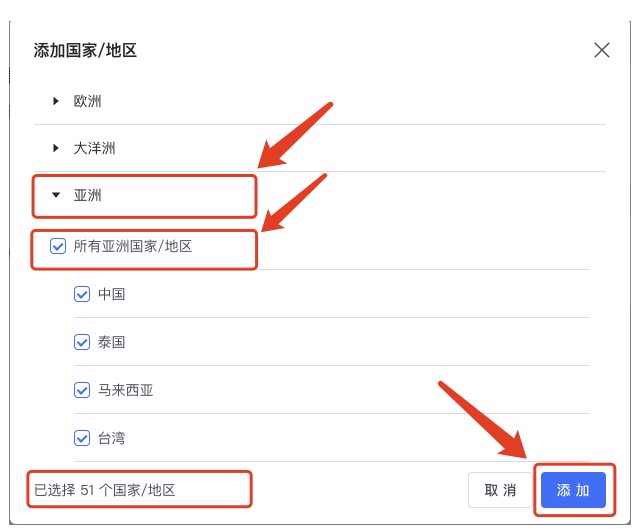Toggle the 台湾 checkbox
This screenshot has width=635, height=529.
[x=82, y=438]
